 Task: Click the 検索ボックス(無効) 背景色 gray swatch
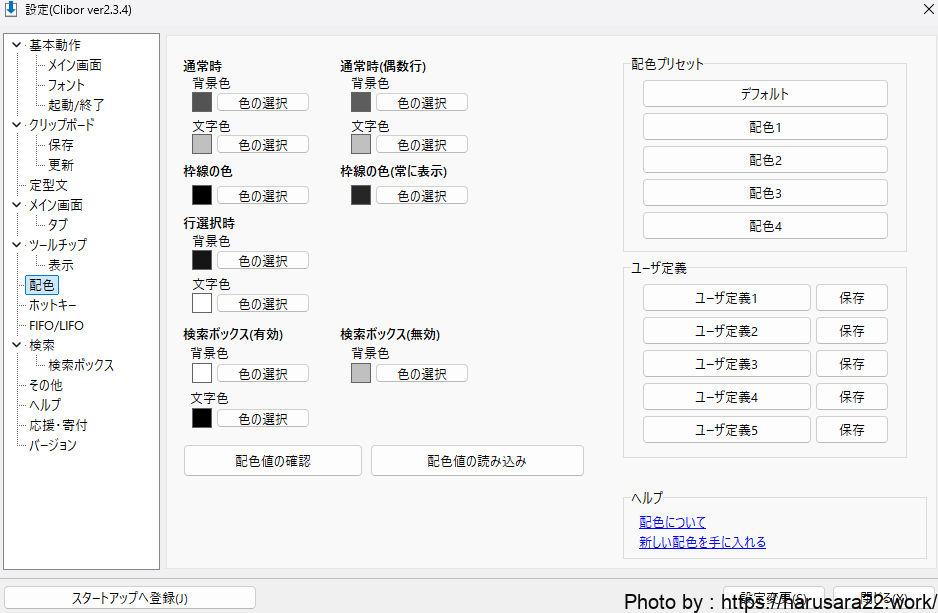point(361,373)
